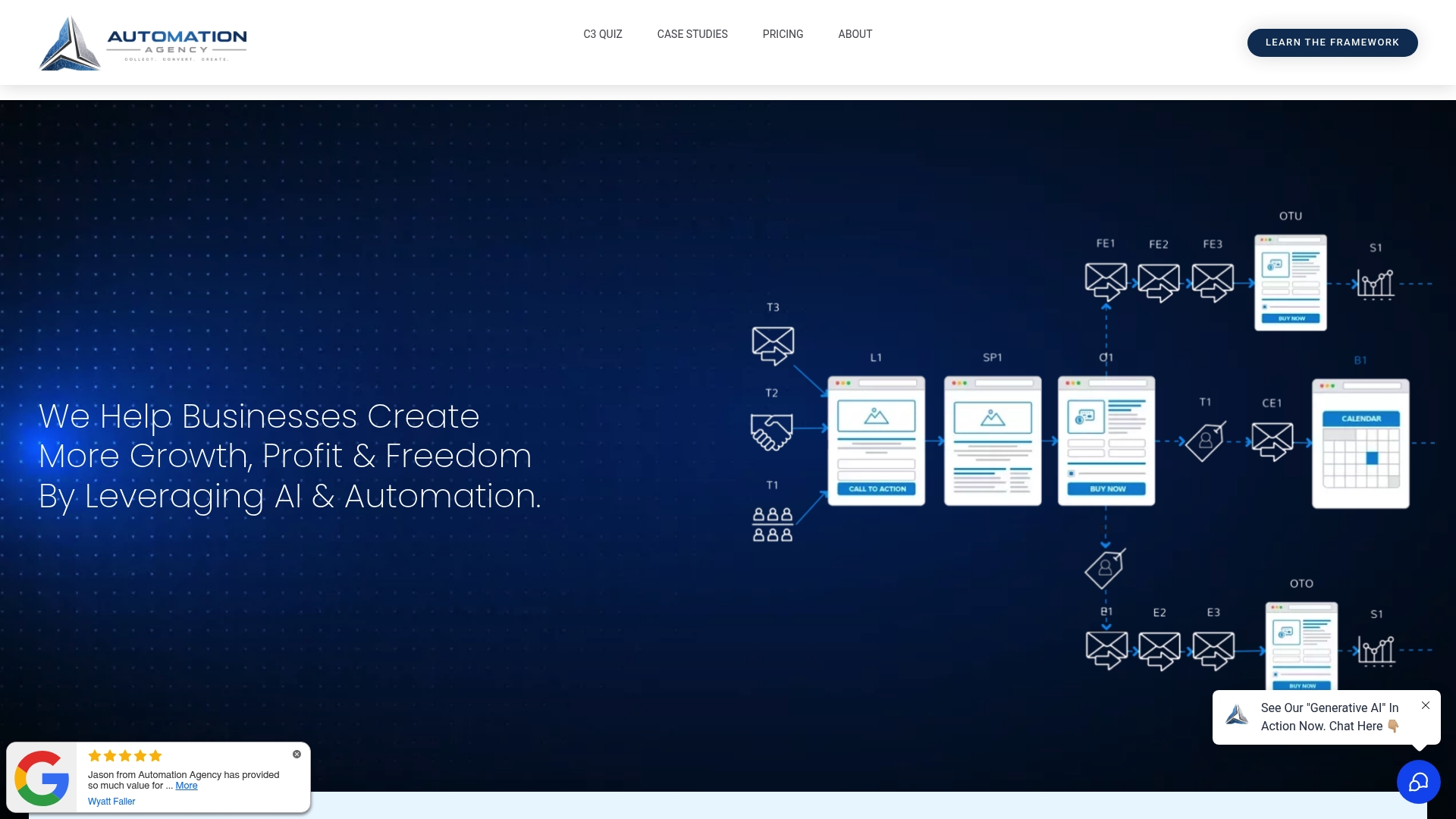
Task: Click the Generative AI chat message text
Action: tap(1330, 717)
